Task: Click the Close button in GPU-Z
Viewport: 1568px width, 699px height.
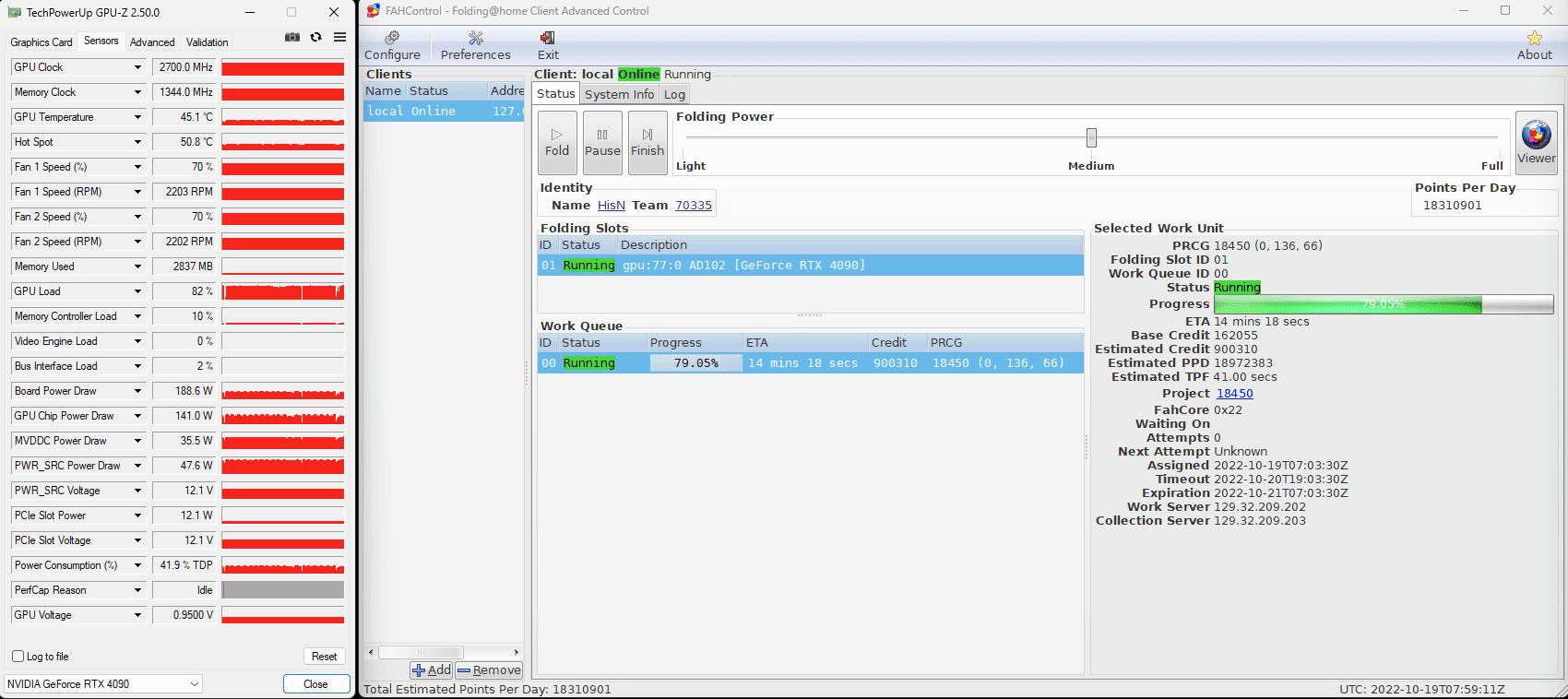Action: pos(316,684)
